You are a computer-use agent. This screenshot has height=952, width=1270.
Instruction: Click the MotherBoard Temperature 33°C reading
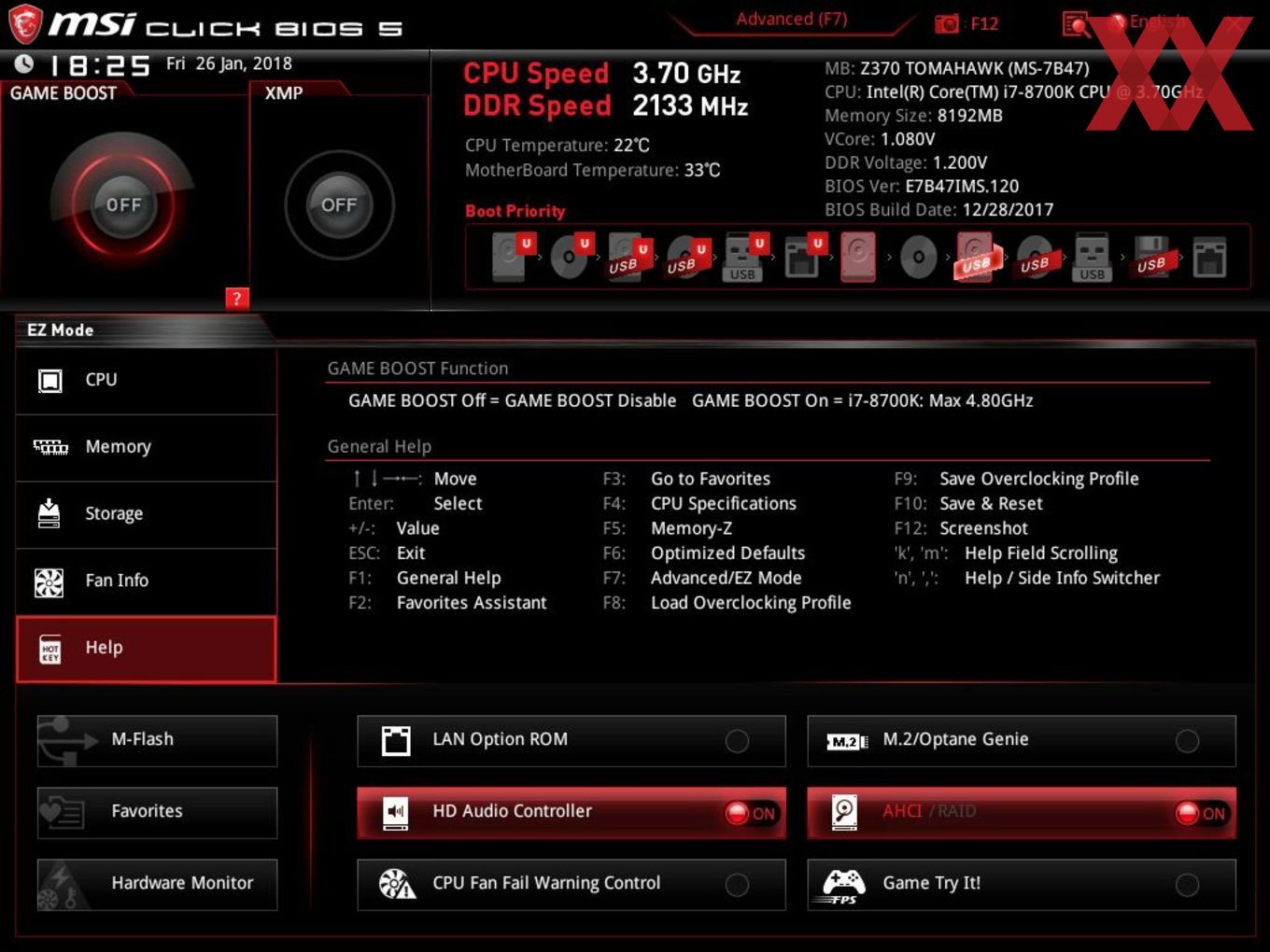592,170
